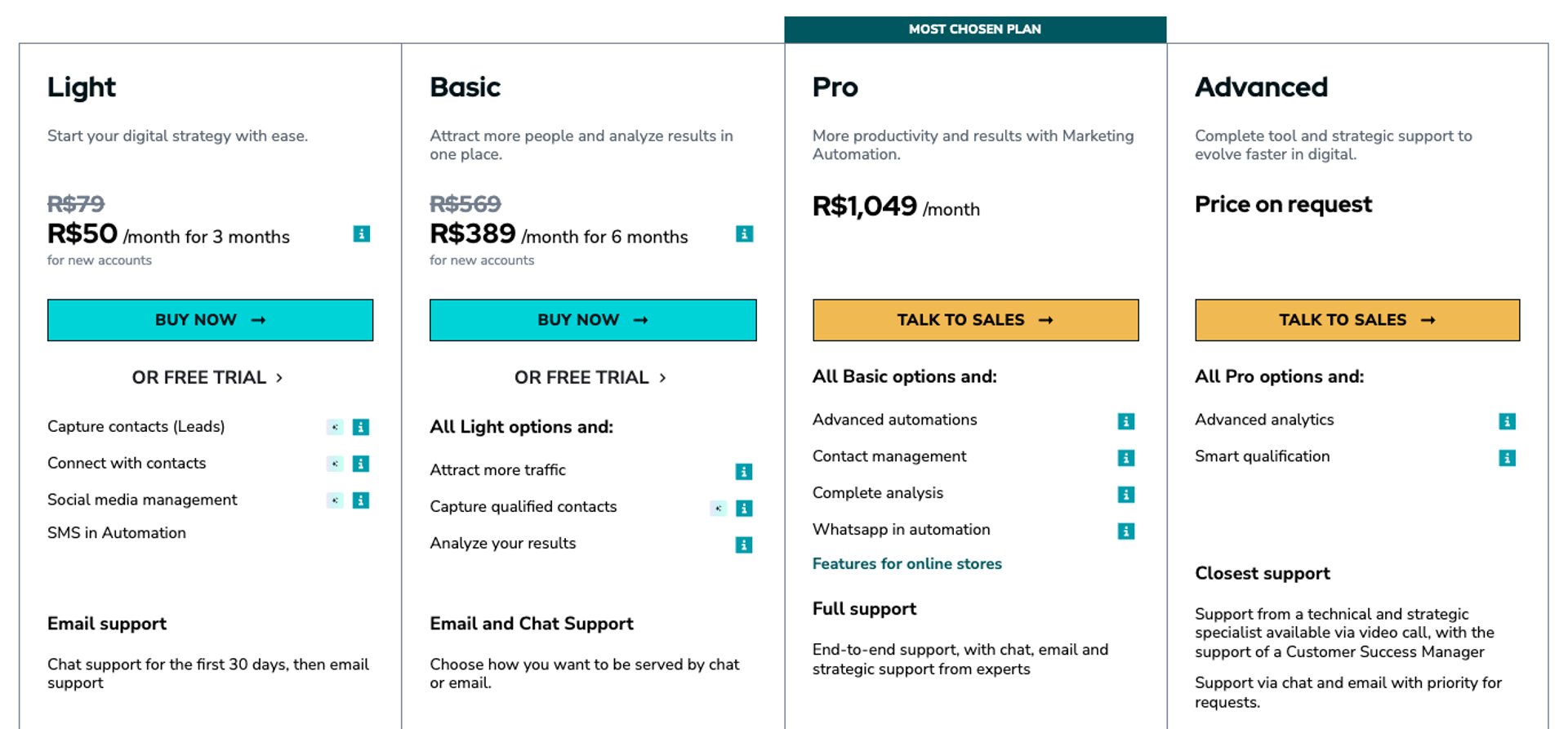Click the info icon beside Capture contacts (Leads)
Viewport: 1568px width, 729px height.
(x=361, y=427)
